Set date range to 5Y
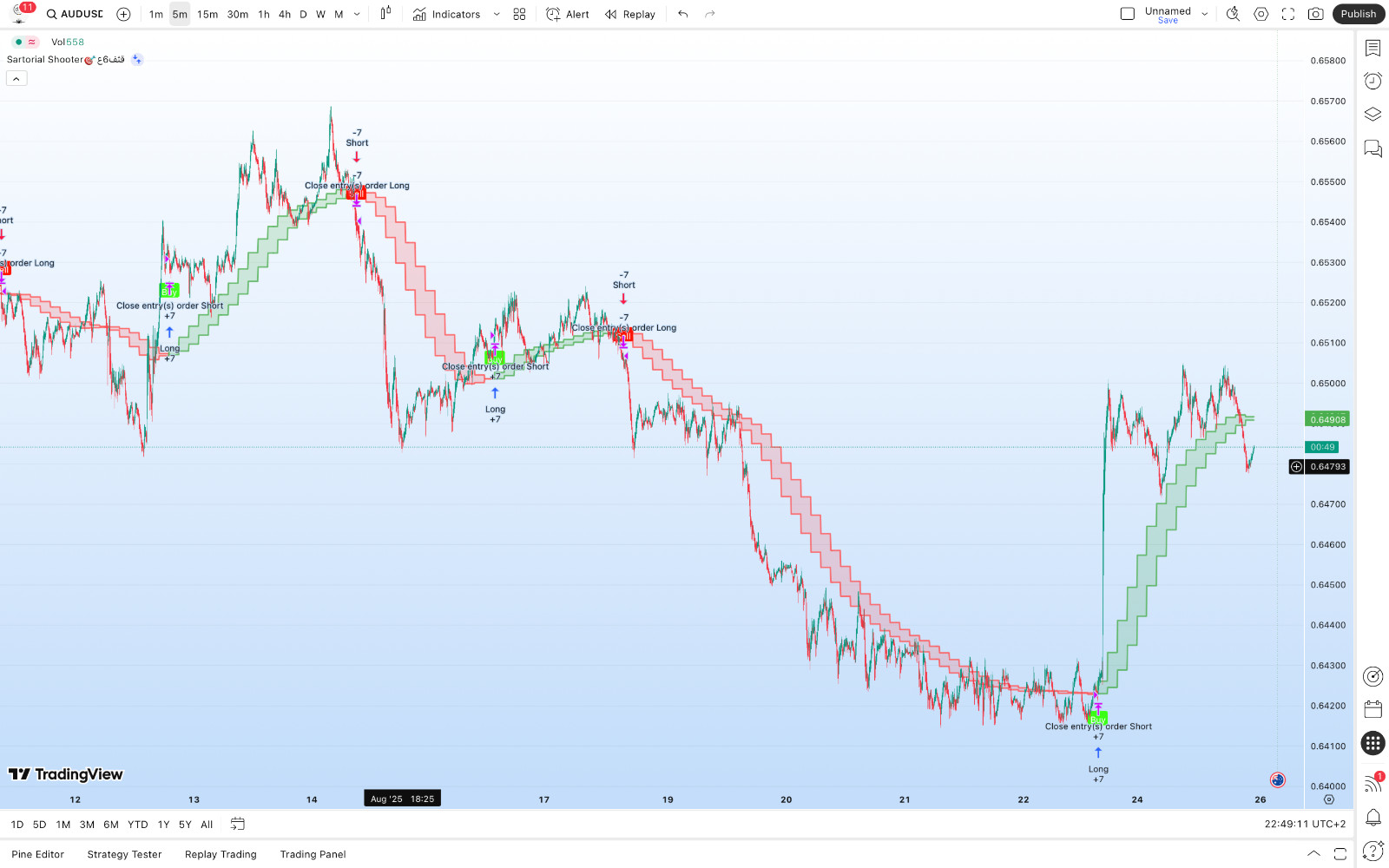The image size is (1389, 868). point(185,825)
